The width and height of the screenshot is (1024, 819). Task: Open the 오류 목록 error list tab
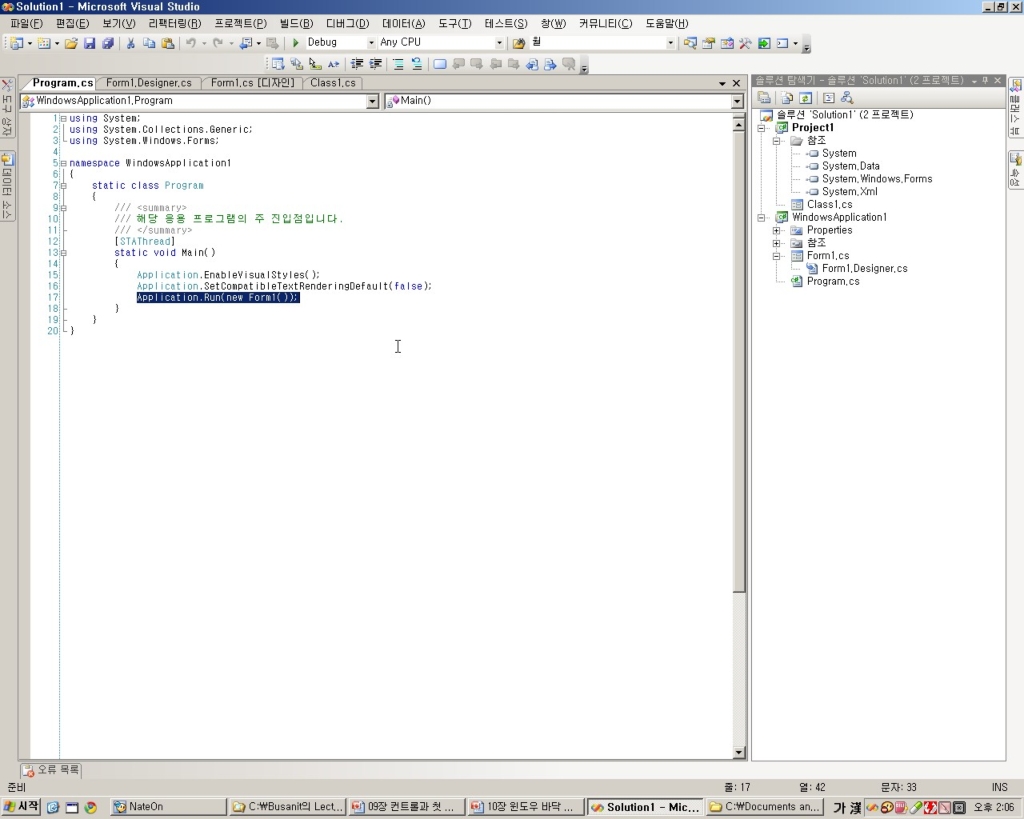[52, 770]
